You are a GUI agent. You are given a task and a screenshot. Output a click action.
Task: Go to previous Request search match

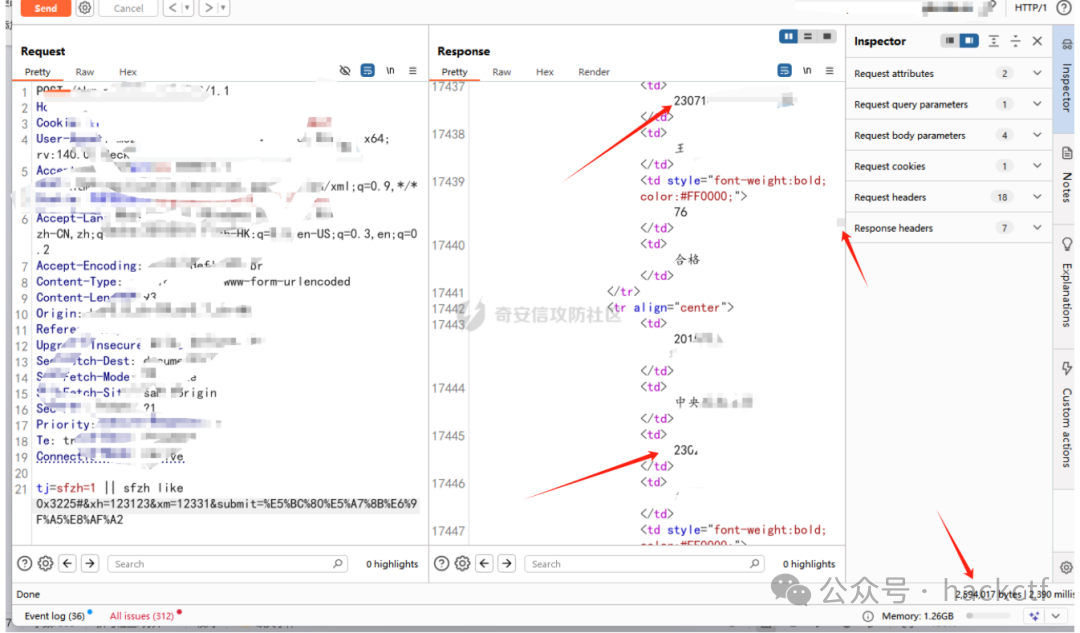click(68, 563)
